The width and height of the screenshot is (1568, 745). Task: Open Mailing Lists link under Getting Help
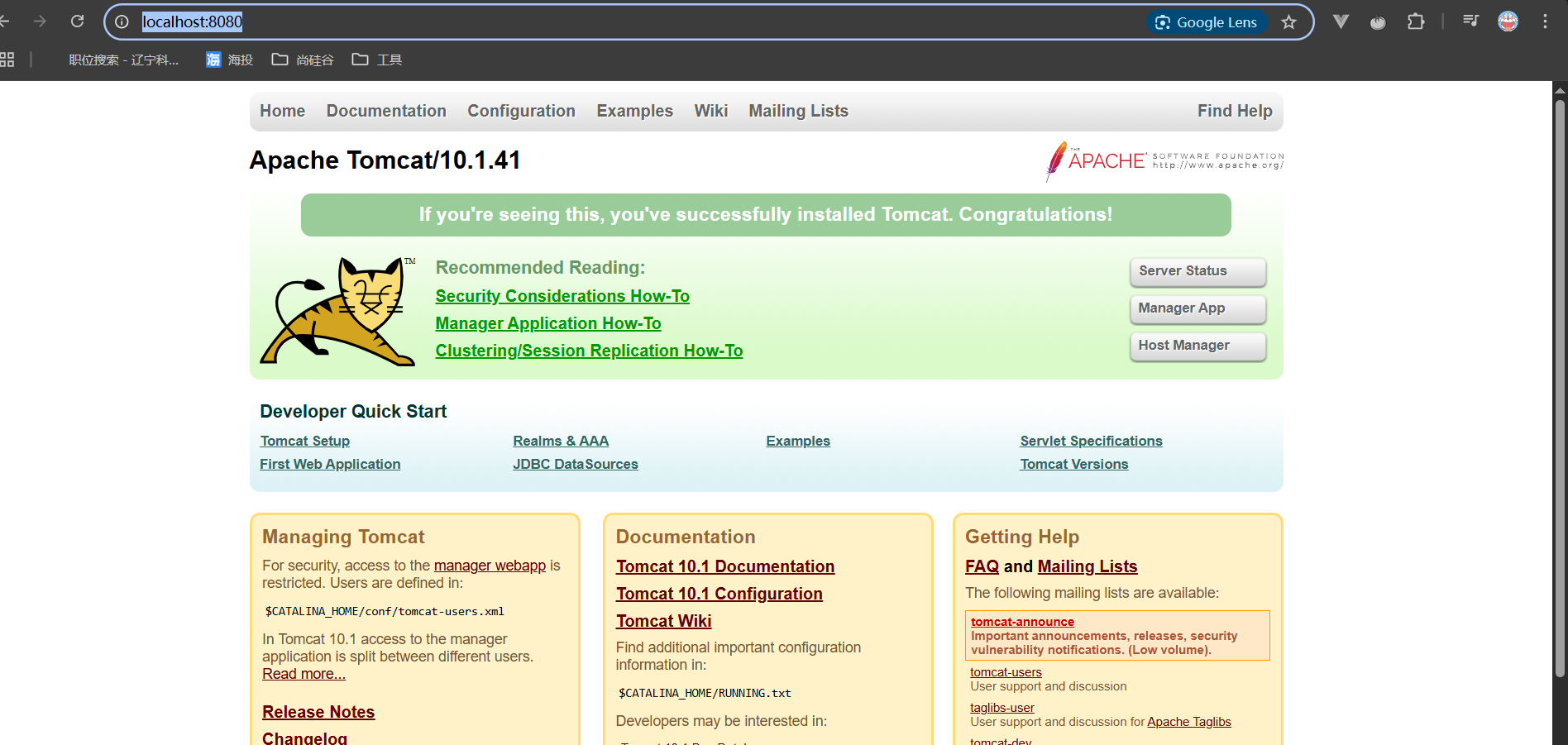click(1088, 566)
